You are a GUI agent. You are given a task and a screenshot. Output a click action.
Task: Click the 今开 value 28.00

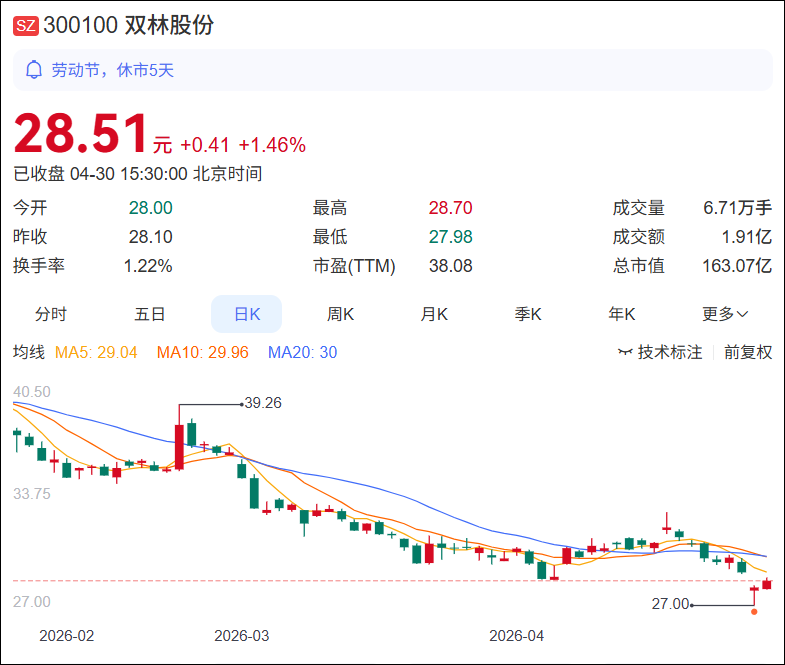(x=150, y=207)
